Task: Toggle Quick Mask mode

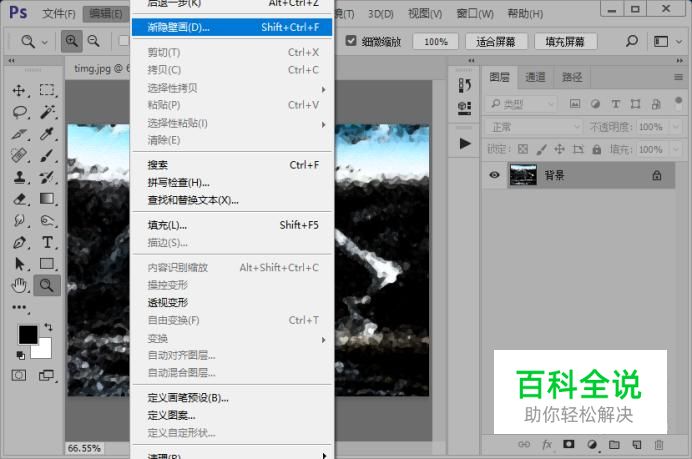Action: click(19, 376)
